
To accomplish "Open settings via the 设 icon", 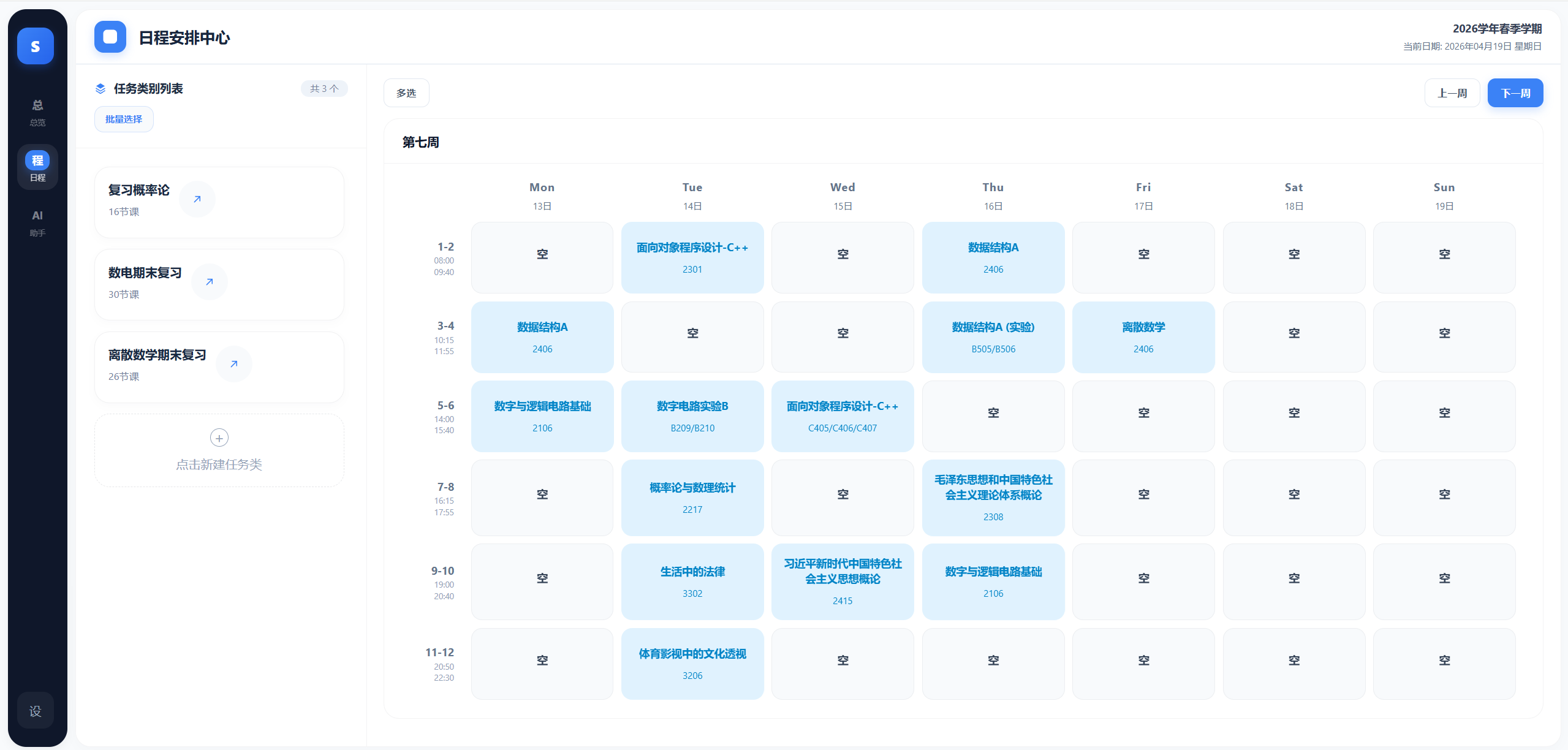I will (x=36, y=711).
